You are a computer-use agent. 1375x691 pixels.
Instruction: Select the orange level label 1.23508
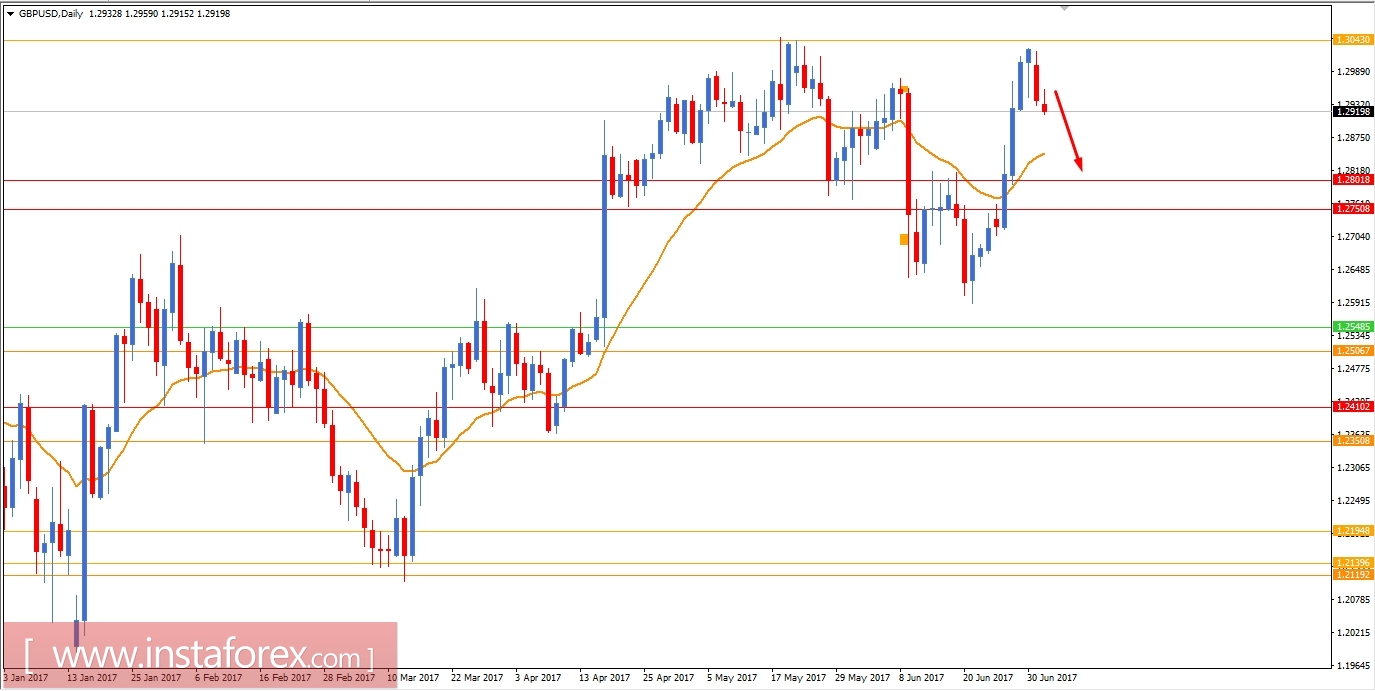point(1353,440)
